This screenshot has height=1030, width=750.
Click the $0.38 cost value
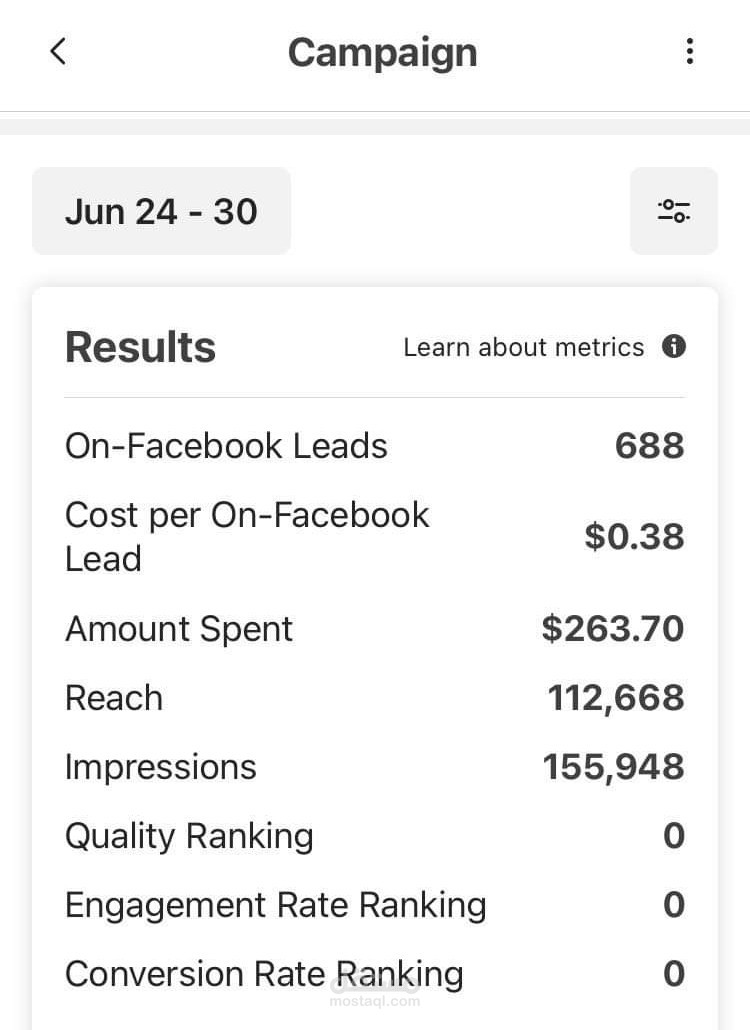(x=634, y=537)
